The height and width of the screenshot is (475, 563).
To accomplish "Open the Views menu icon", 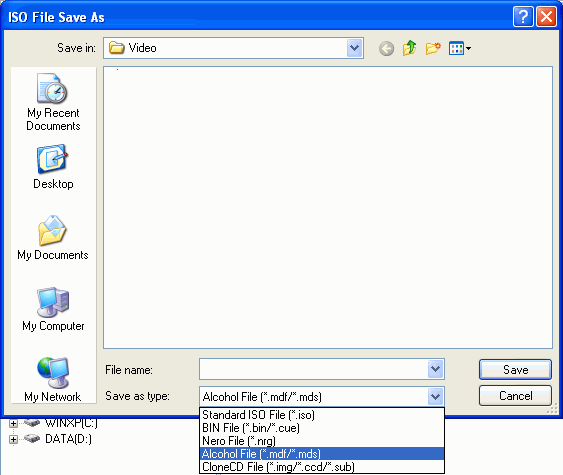I will coord(460,48).
